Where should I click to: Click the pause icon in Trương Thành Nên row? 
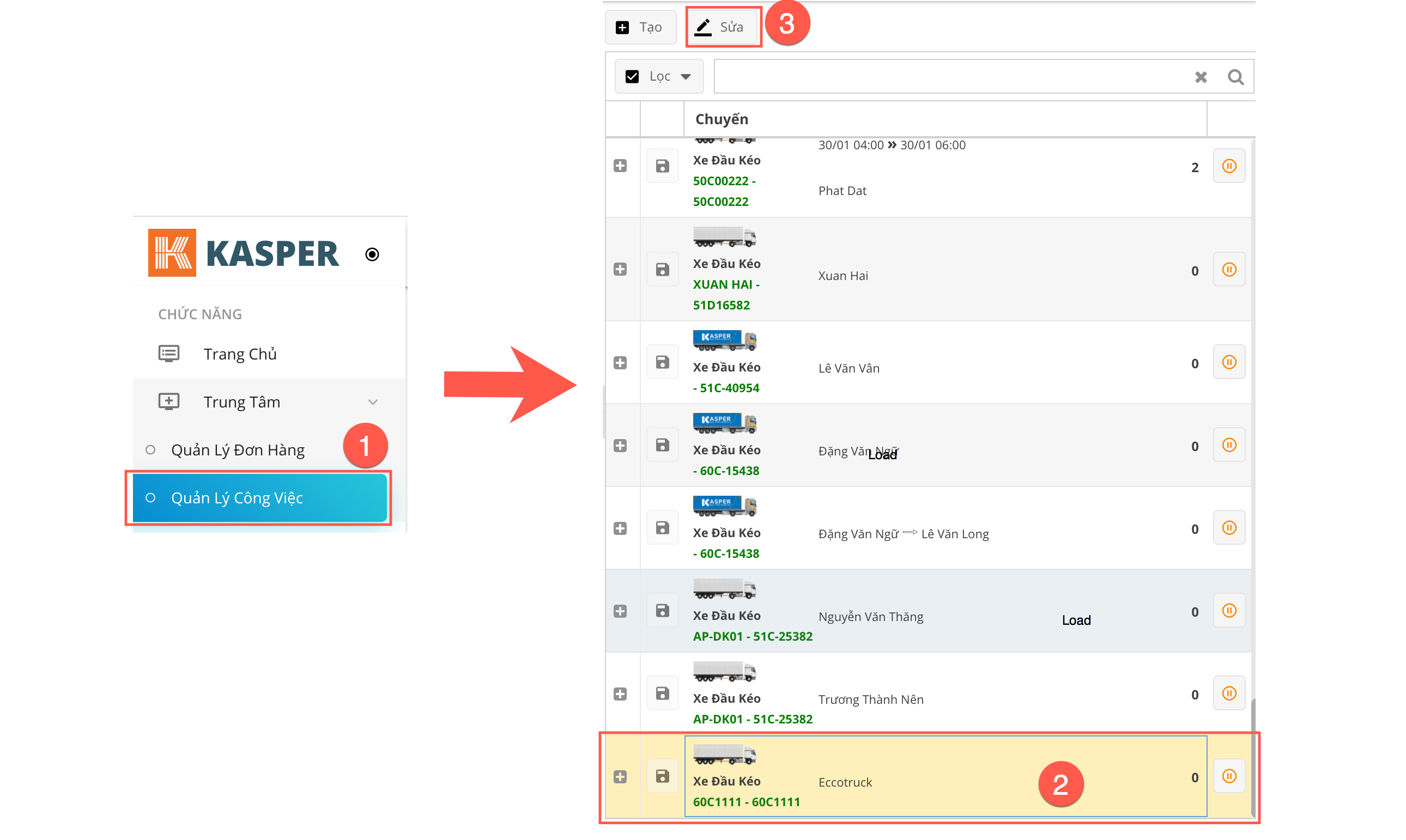pos(1228,693)
